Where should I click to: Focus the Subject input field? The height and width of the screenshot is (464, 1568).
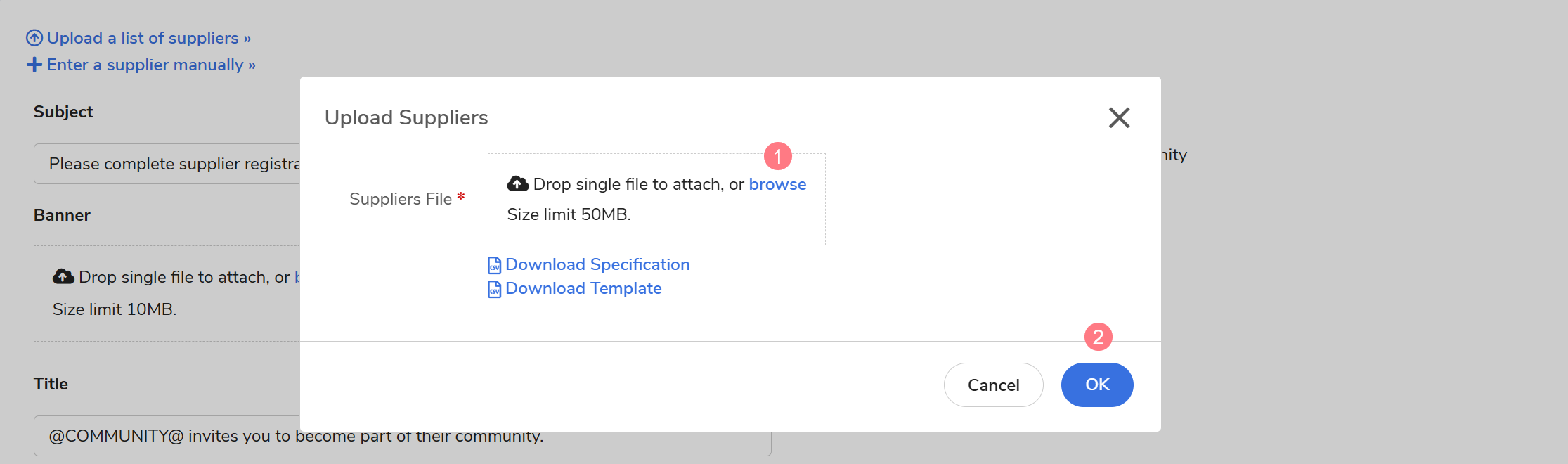coord(169,164)
